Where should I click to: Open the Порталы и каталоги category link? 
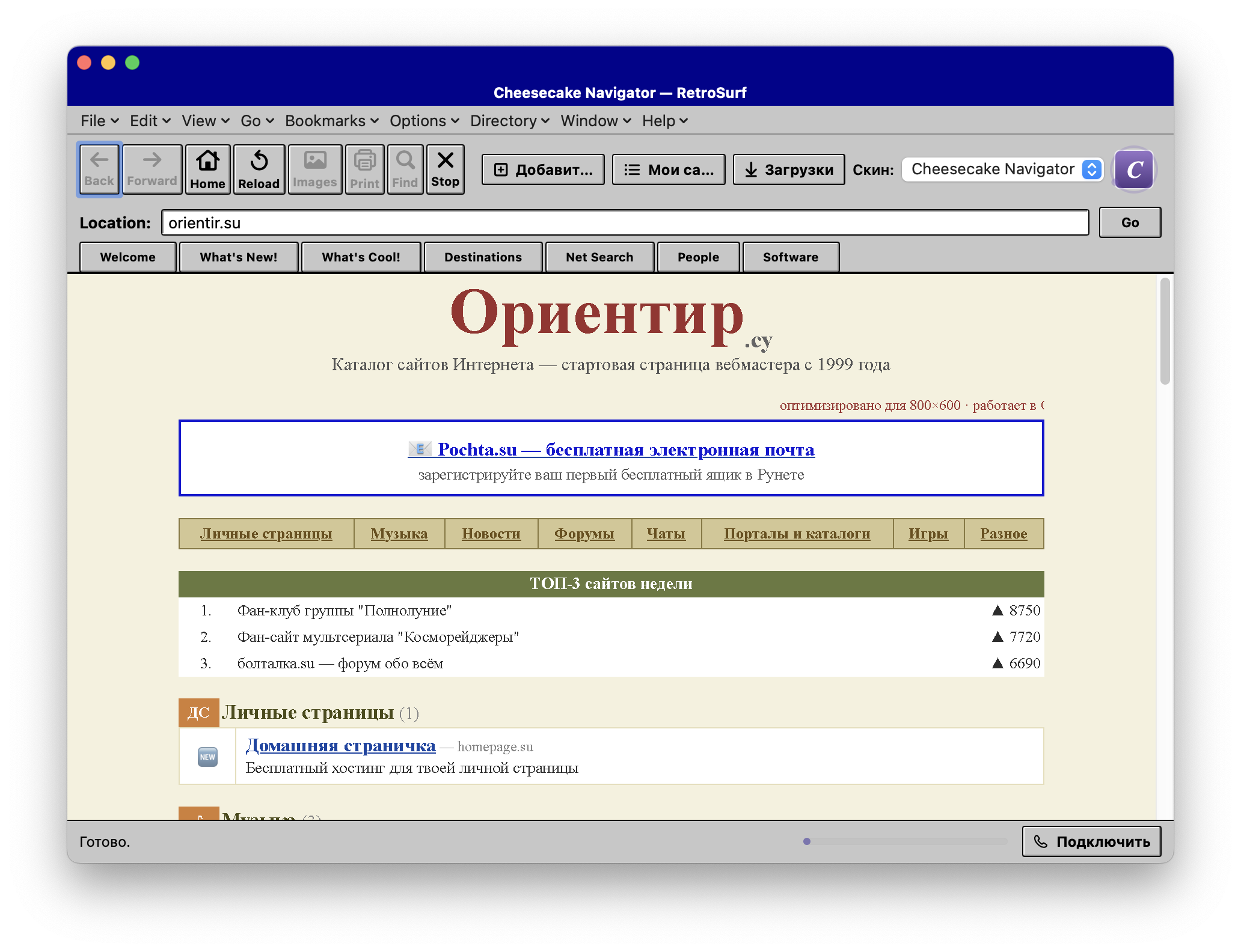tap(797, 534)
